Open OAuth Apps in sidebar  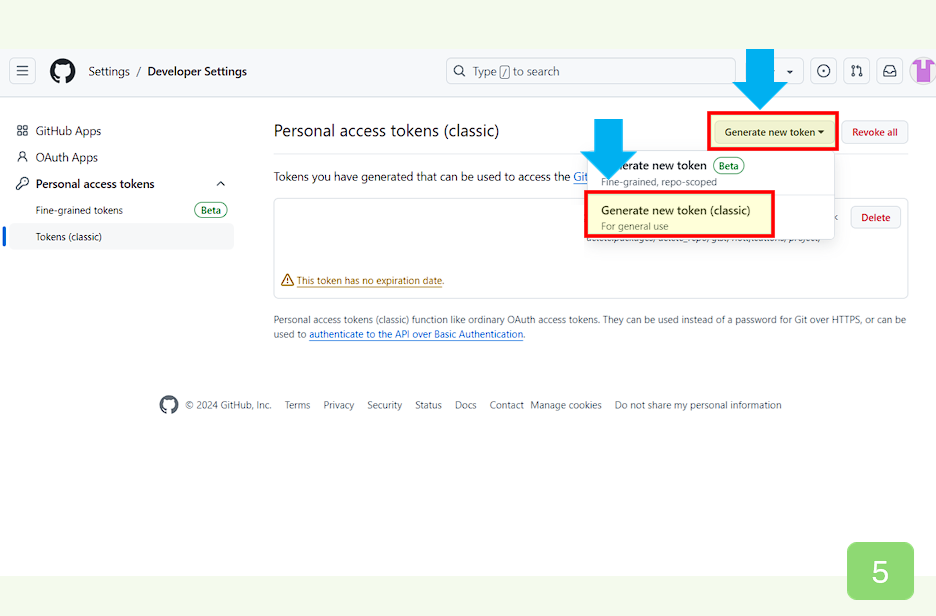pyautogui.click(x=66, y=157)
